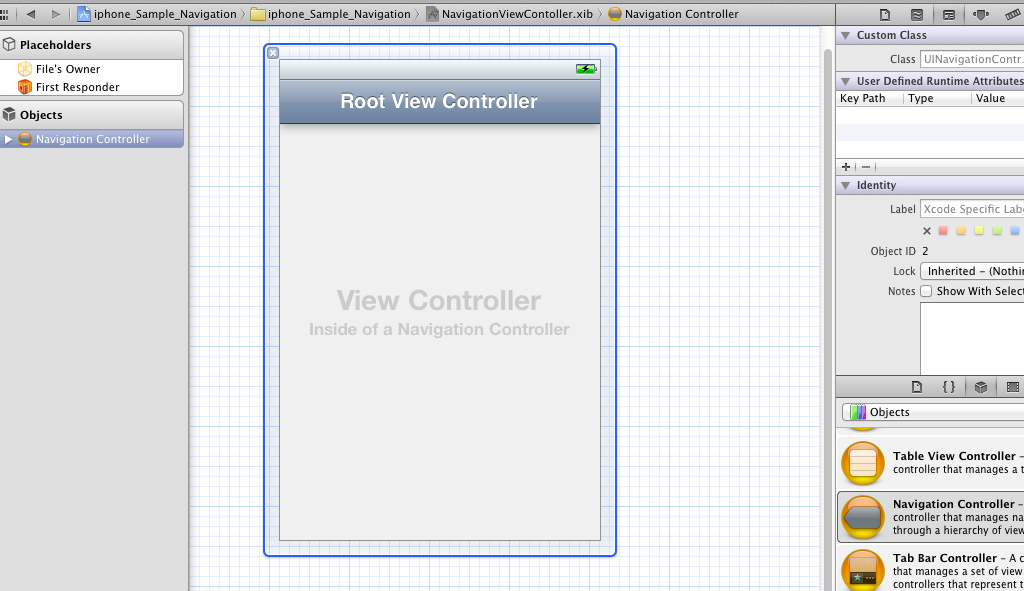1024x591 pixels.
Task: Select the Table View Controller library icon
Action: click(x=863, y=463)
